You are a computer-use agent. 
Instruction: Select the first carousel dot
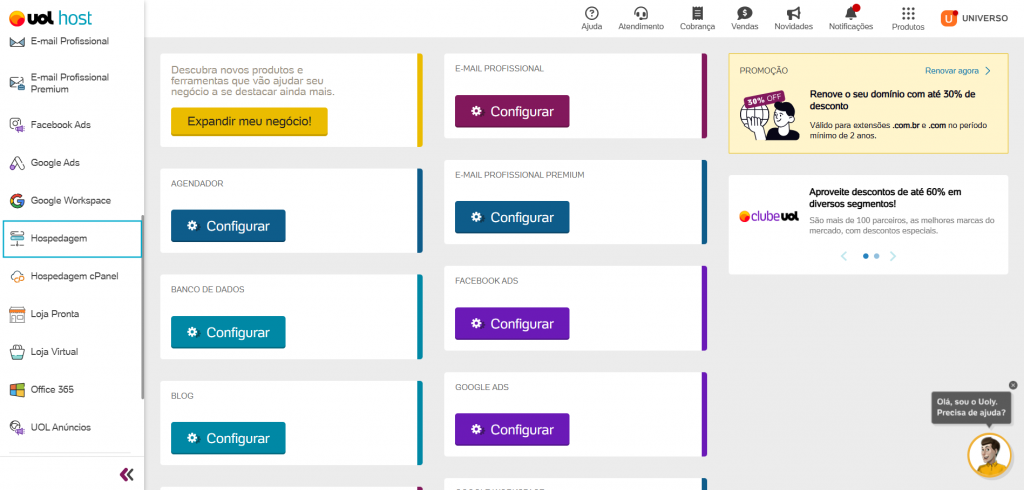(x=866, y=256)
